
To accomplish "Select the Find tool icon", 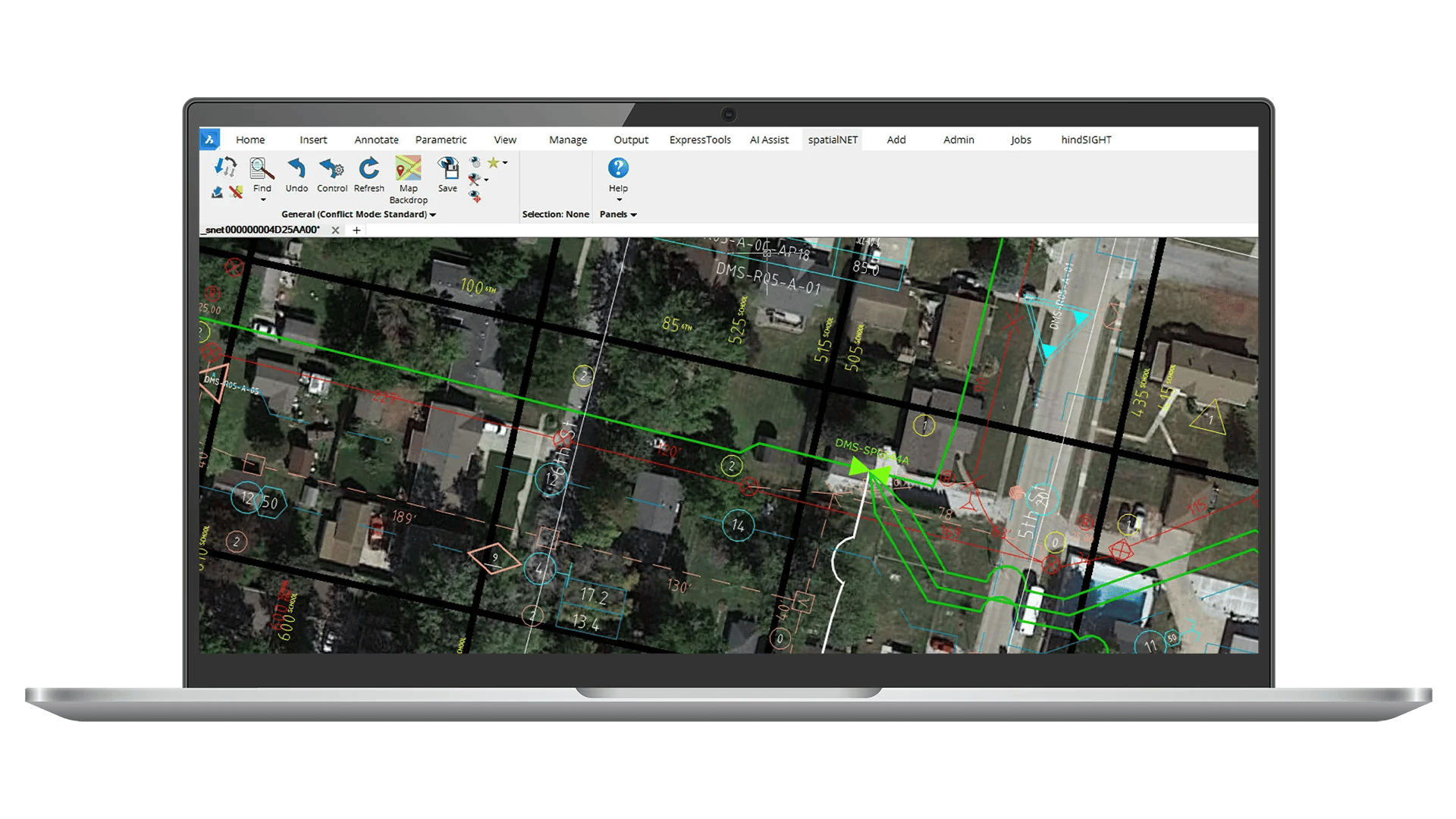I will point(262,167).
